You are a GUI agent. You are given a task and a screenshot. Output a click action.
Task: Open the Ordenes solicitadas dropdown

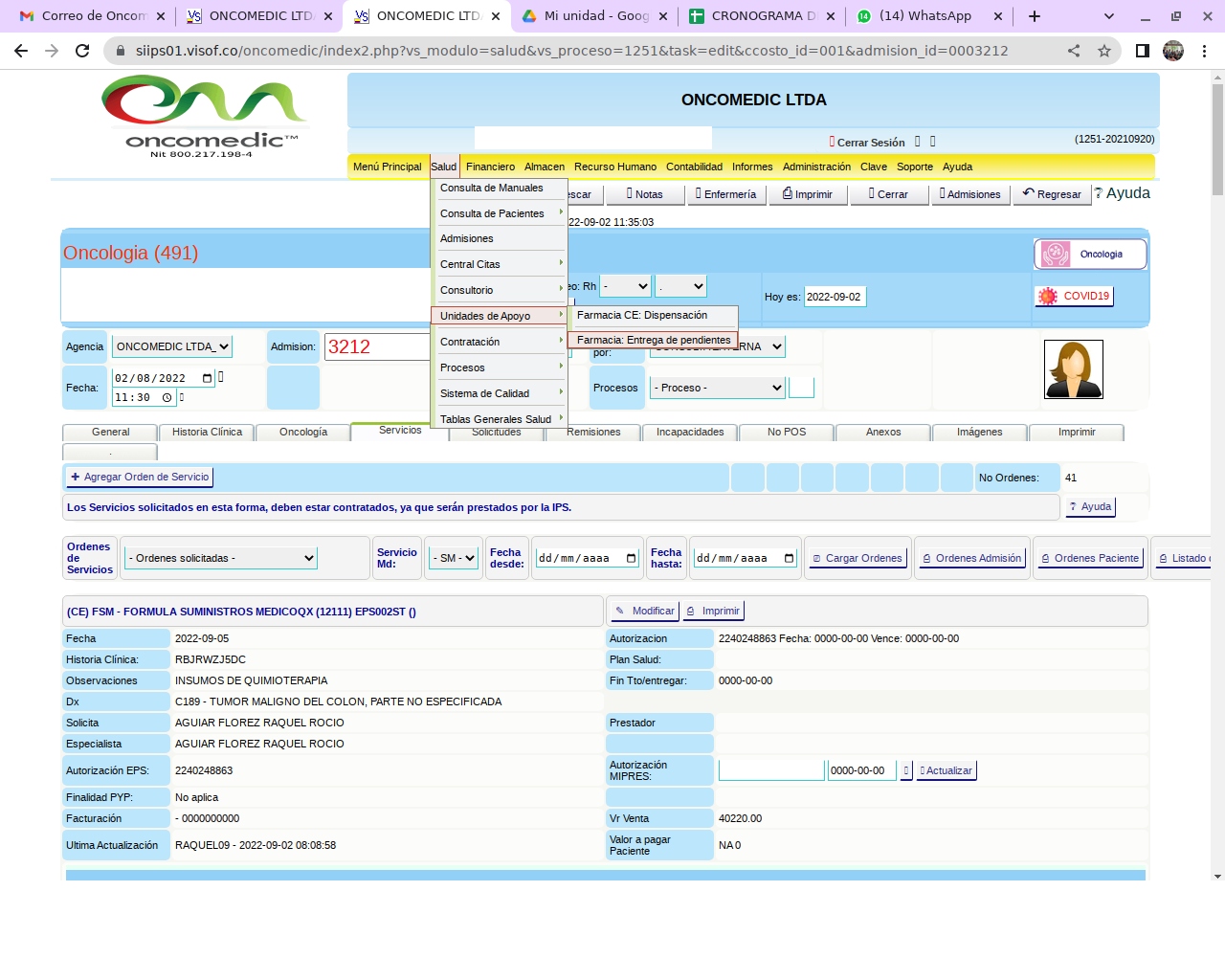point(221,559)
